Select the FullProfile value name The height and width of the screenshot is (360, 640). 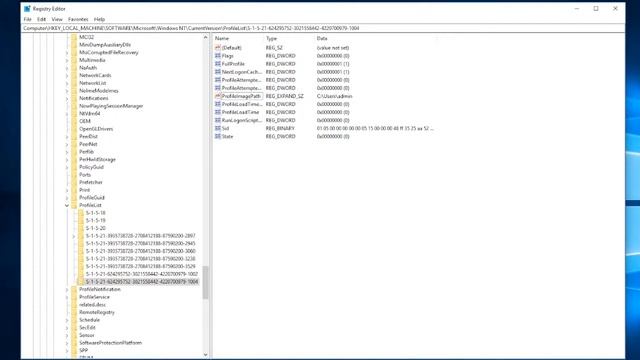233,64
